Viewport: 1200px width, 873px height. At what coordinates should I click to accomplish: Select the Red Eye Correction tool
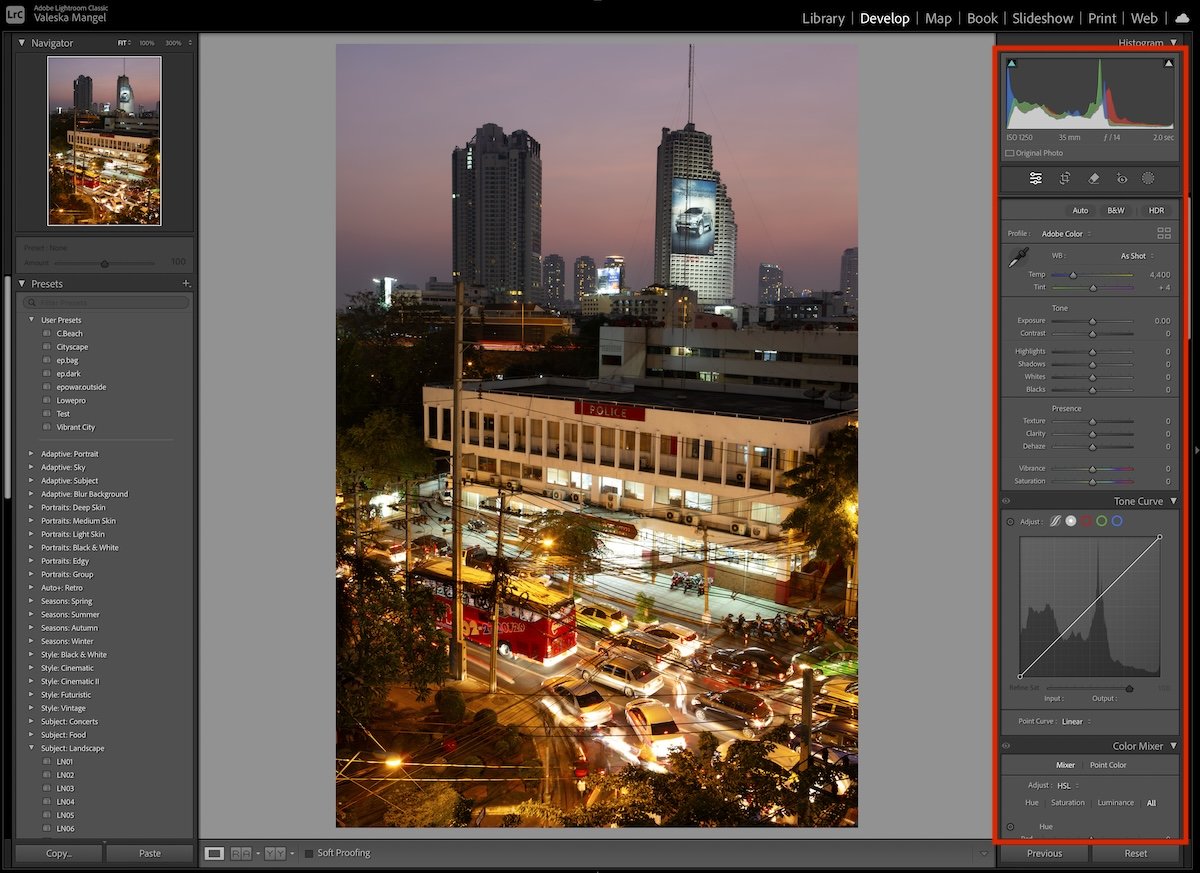(x=1121, y=178)
